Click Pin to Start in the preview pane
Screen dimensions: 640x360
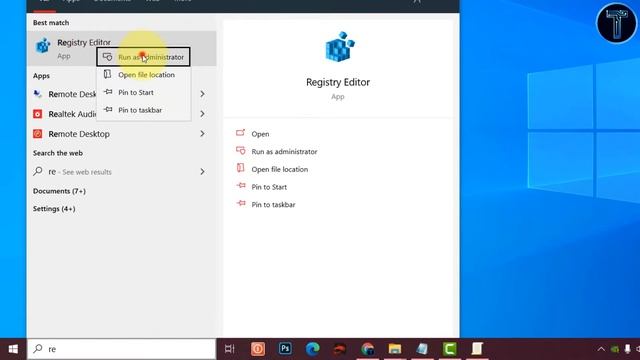269,187
